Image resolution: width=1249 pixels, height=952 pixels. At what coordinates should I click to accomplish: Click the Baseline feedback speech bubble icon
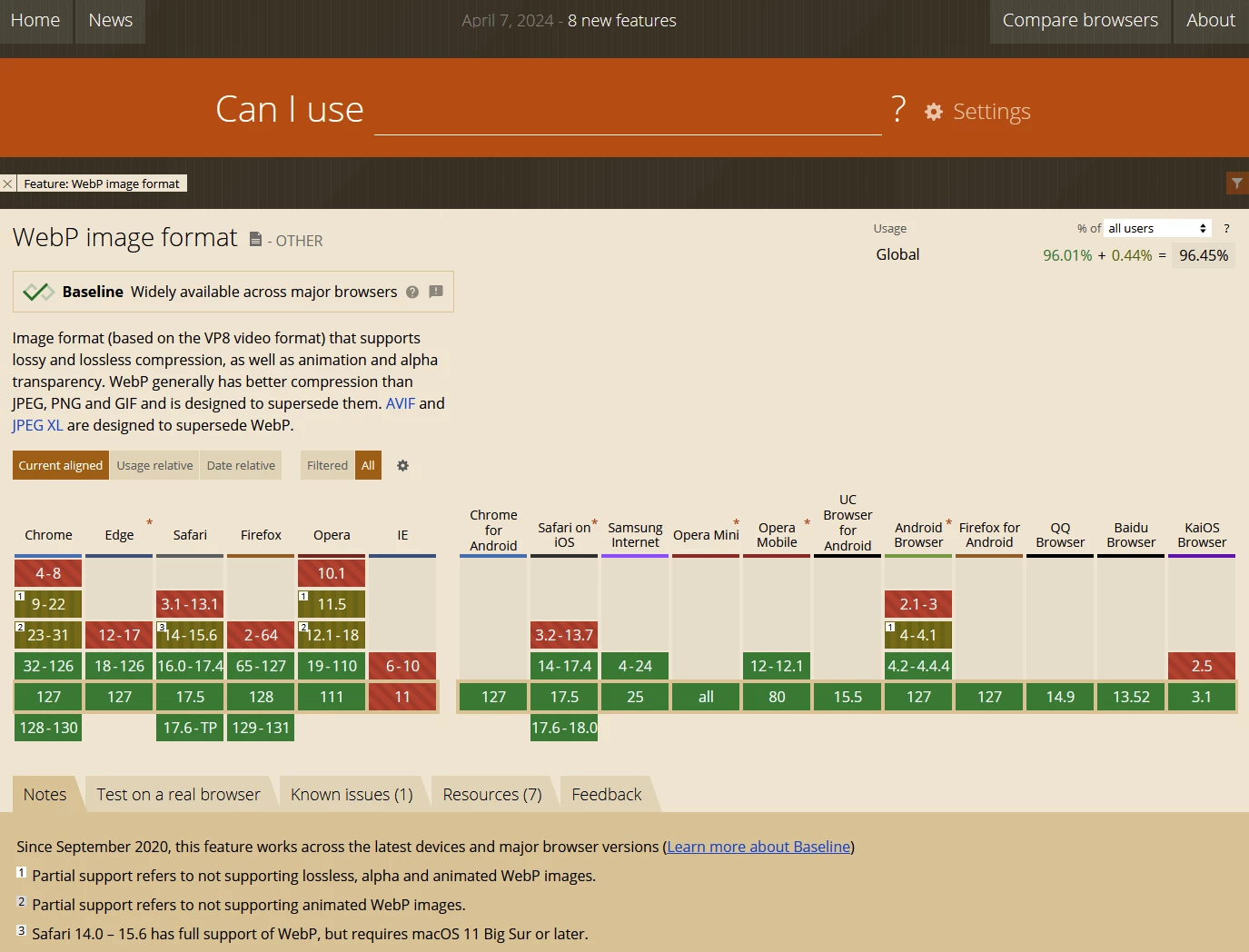coord(436,292)
